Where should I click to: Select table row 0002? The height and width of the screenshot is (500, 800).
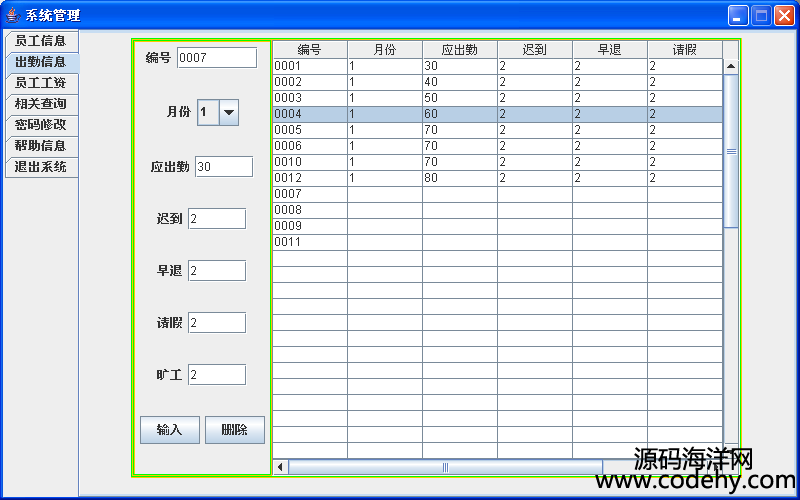(x=497, y=82)
